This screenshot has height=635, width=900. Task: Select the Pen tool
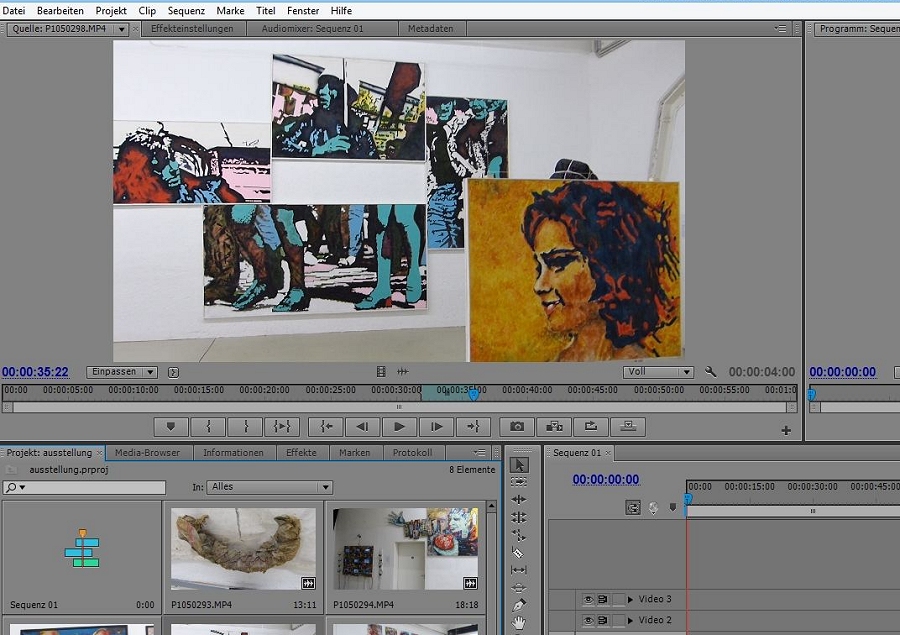pyautogui.click(x=519, y=605)
